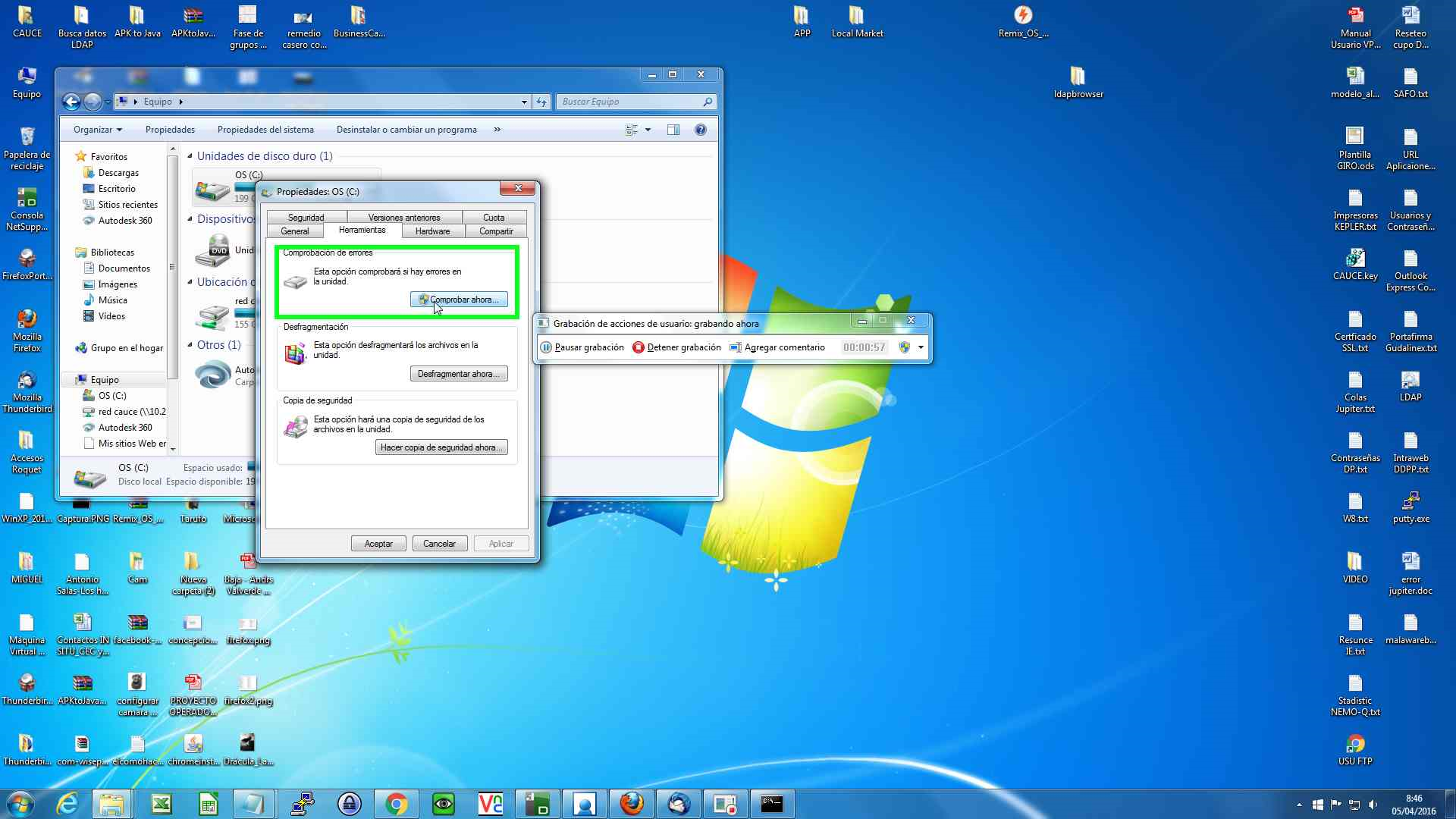Click the Windows Start button

[x=20, y=804]
